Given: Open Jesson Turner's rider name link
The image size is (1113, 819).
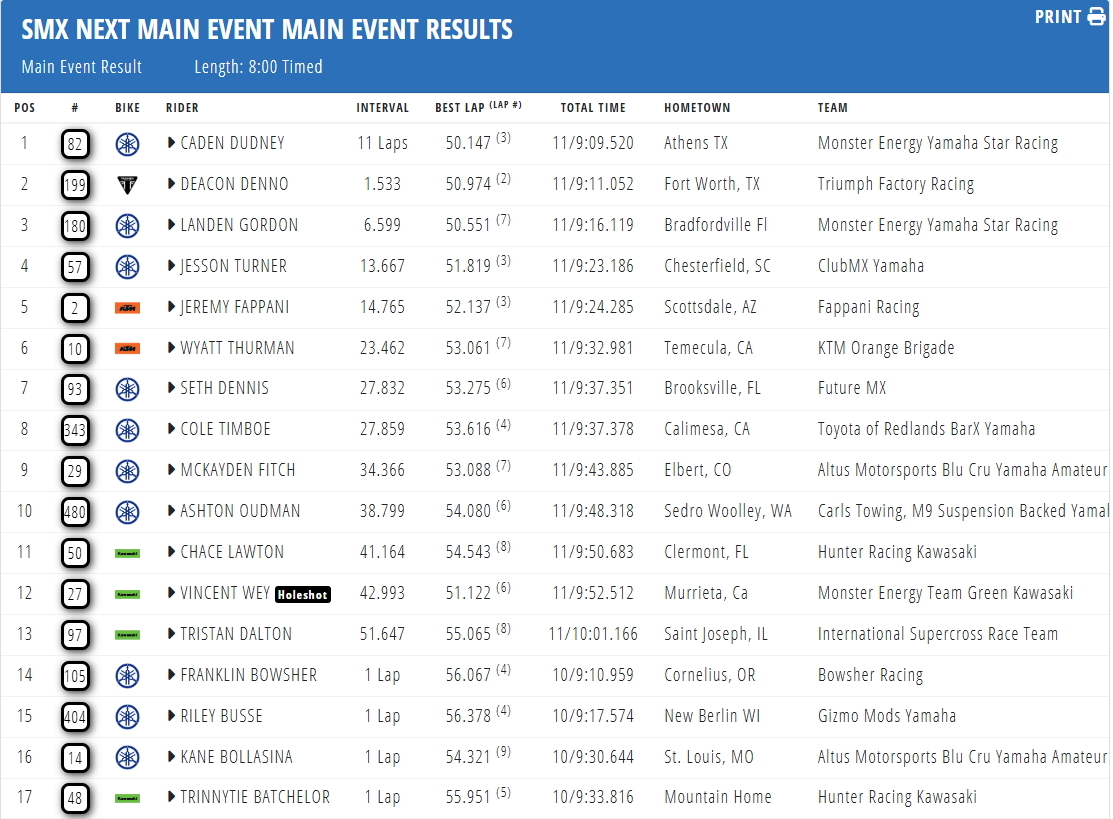Looking at the screenshot, I should point(234,266).
